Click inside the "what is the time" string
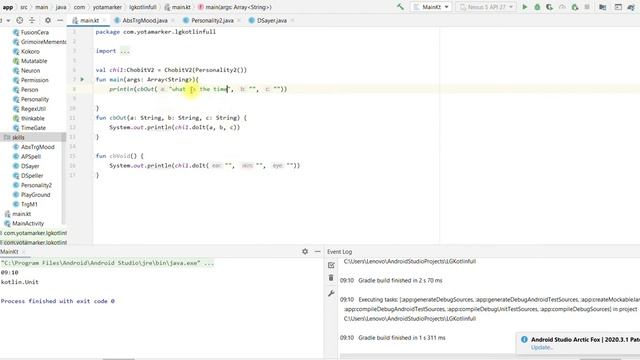Viewport: 640px width, 360px height. pyautogui.click(x=200, y=89)
